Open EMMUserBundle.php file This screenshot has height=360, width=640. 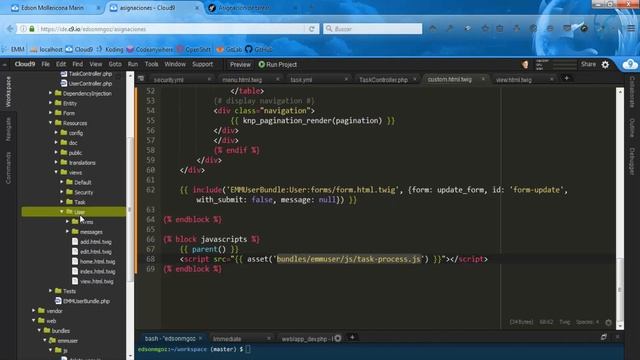tap(86, 301)
